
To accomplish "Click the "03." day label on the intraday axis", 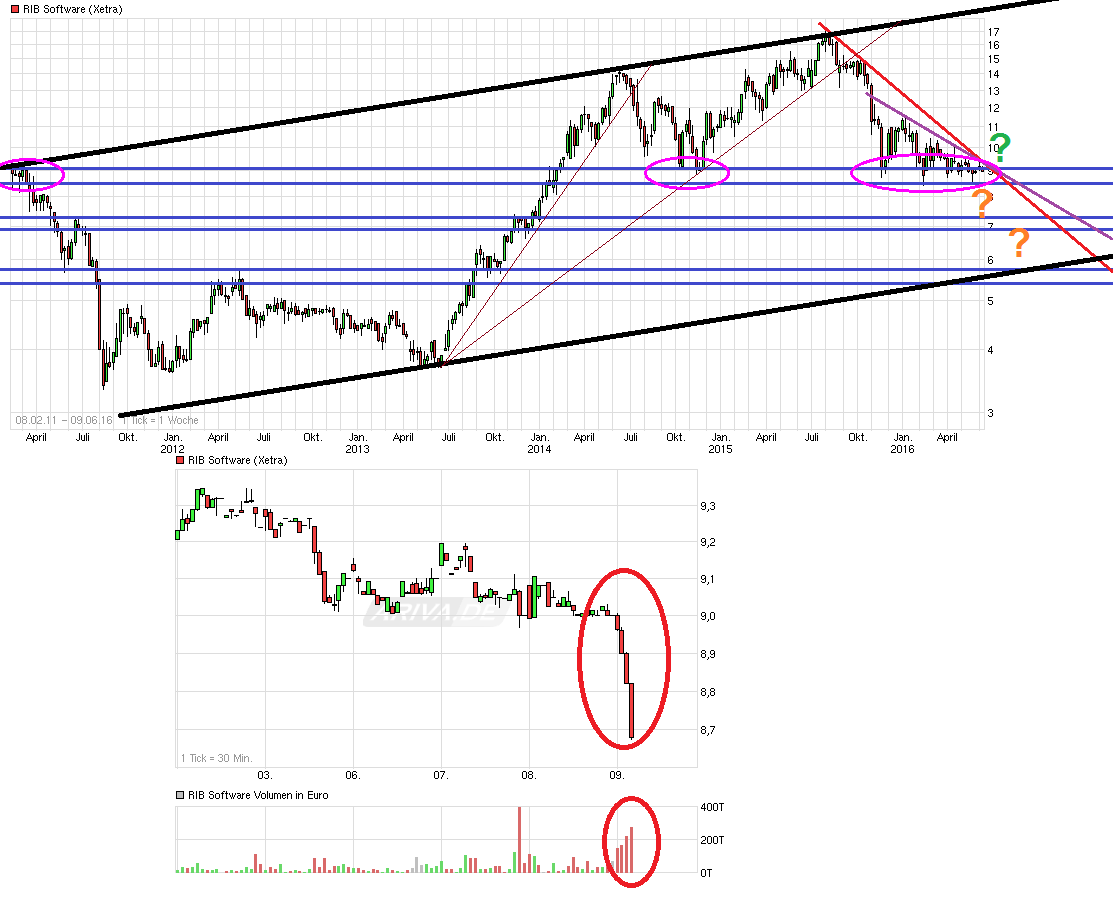I will click(265, 775).
